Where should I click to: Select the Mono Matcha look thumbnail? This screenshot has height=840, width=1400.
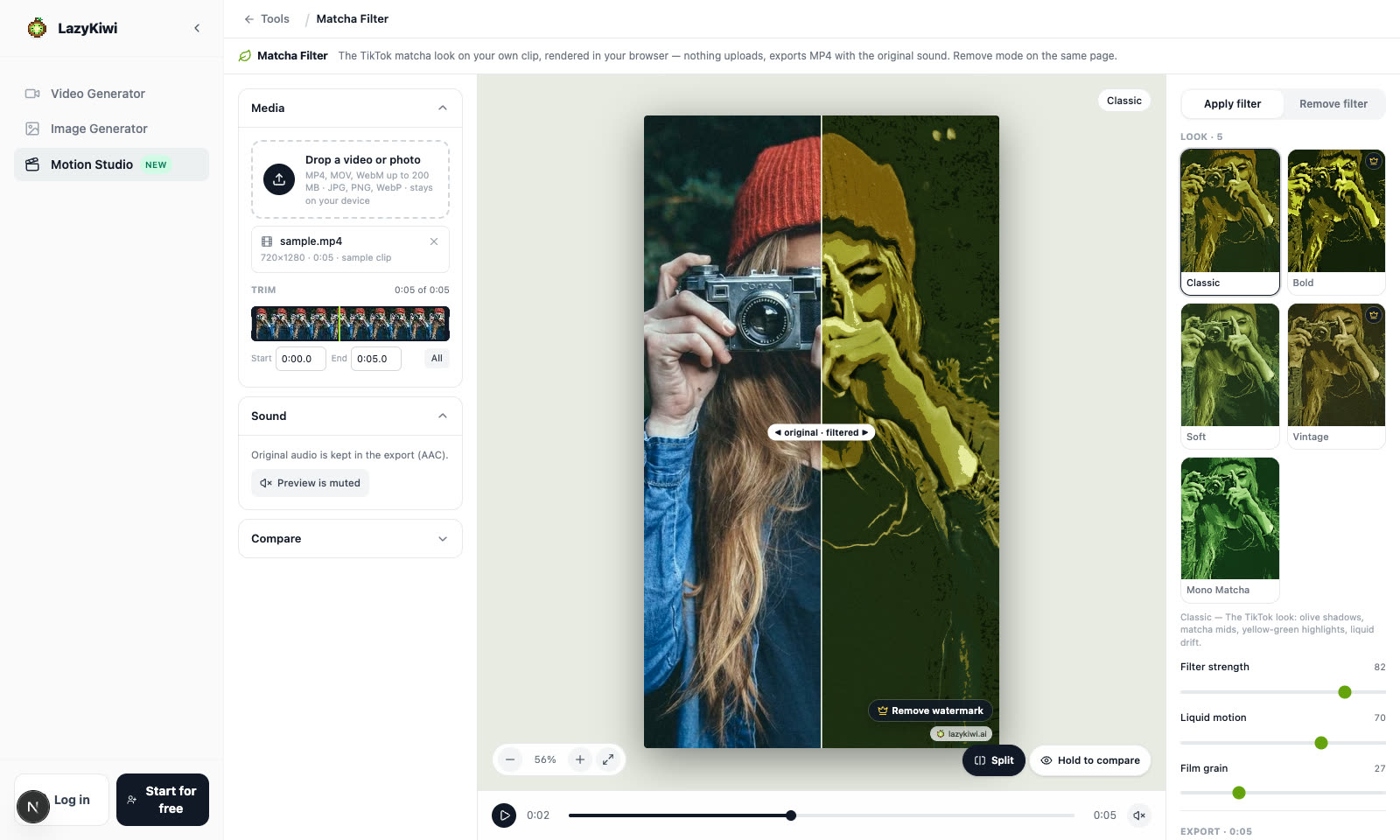point(1230,529)
